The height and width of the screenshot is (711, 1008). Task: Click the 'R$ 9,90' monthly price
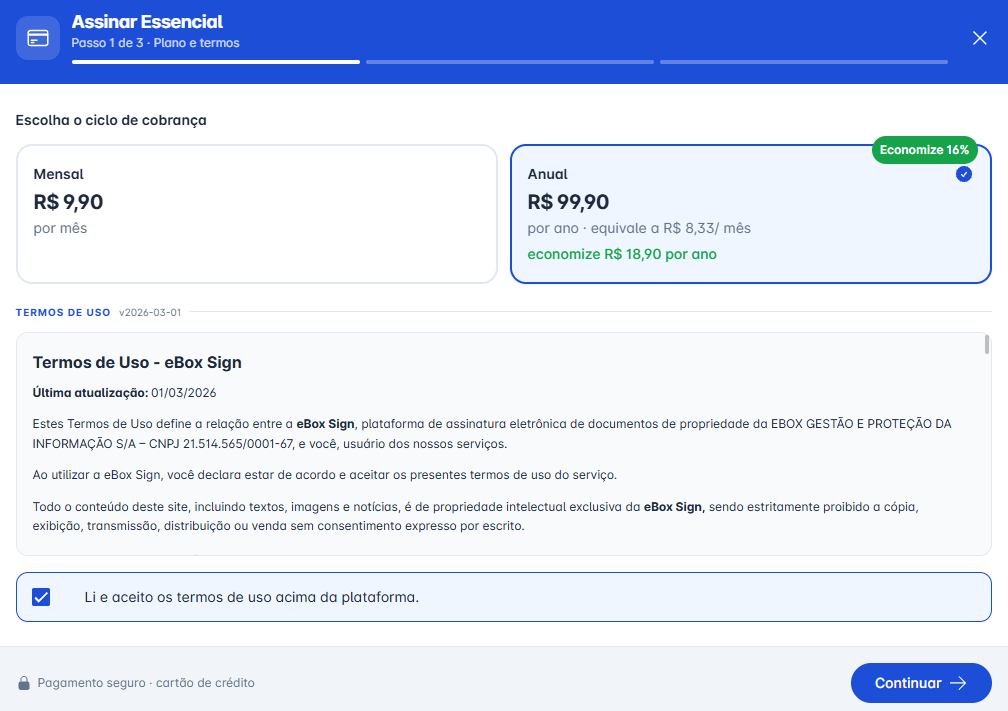pos(68,202)
